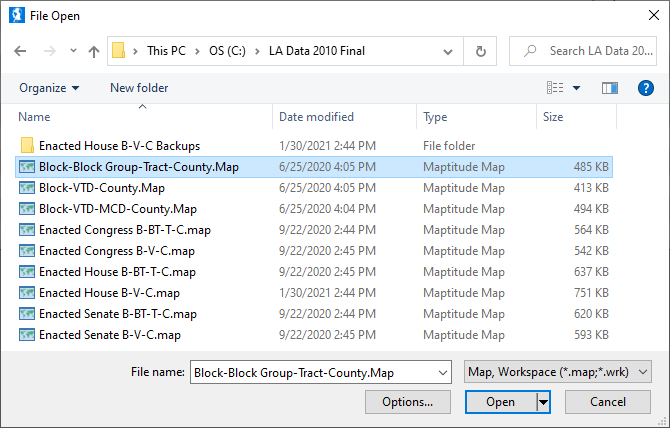
Task: Refresh the folder contents
Action: (x=481, y=51)
